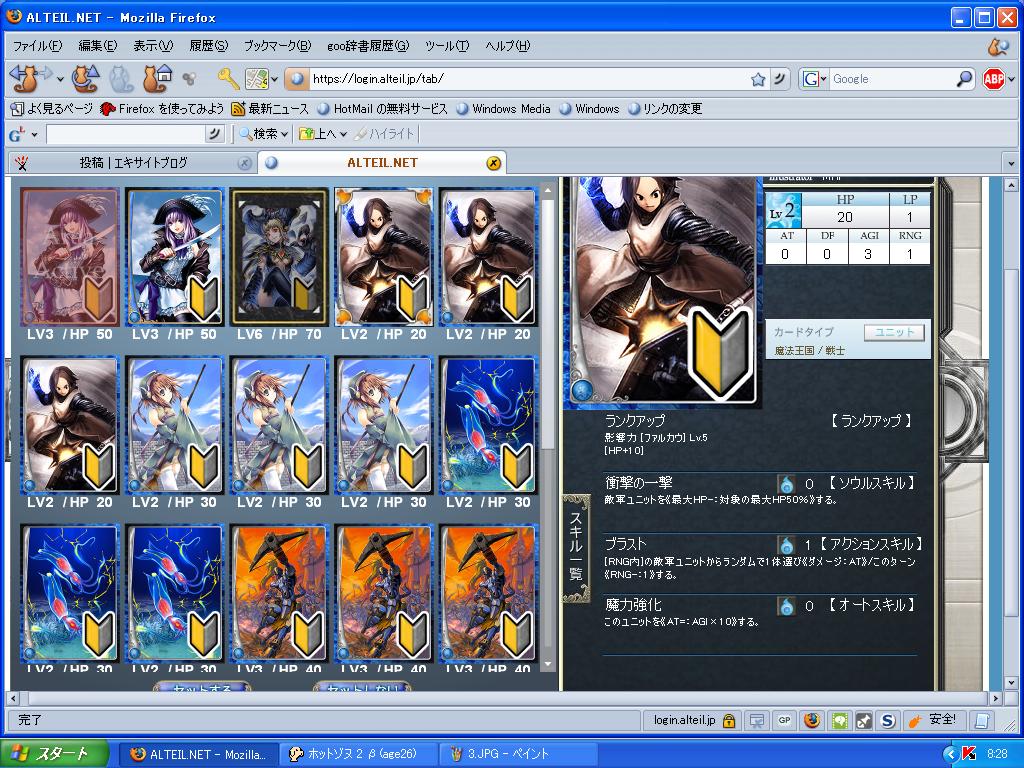
Task: Open the ブックマーク(B) menu
Action: [x=278, y=46]
